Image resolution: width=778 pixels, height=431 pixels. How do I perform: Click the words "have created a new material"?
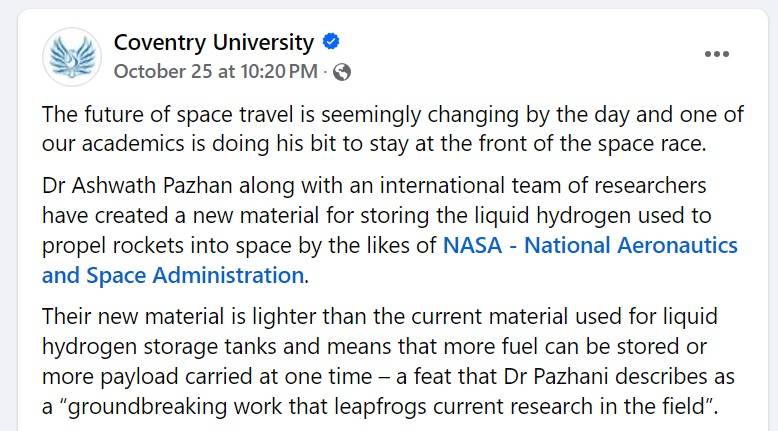click(x=167, y=216)
